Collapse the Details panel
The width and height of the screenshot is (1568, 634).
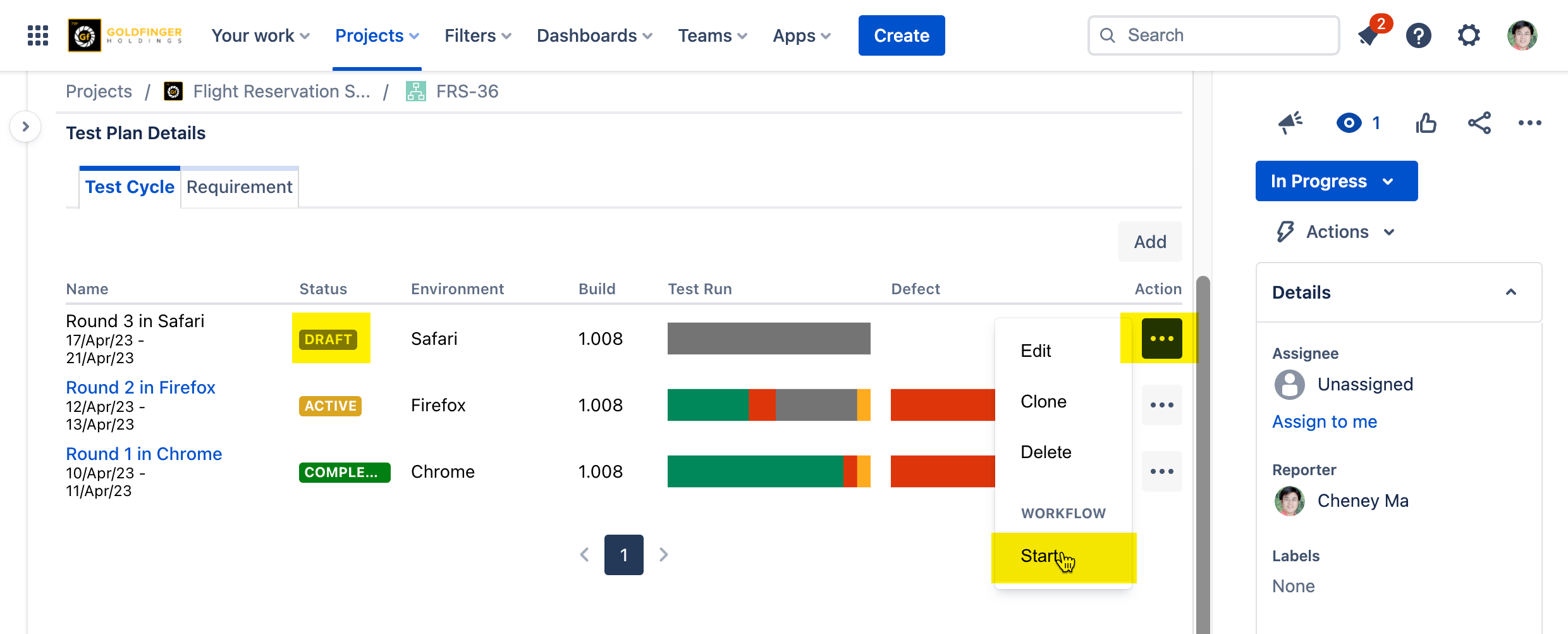point(1510,292)
